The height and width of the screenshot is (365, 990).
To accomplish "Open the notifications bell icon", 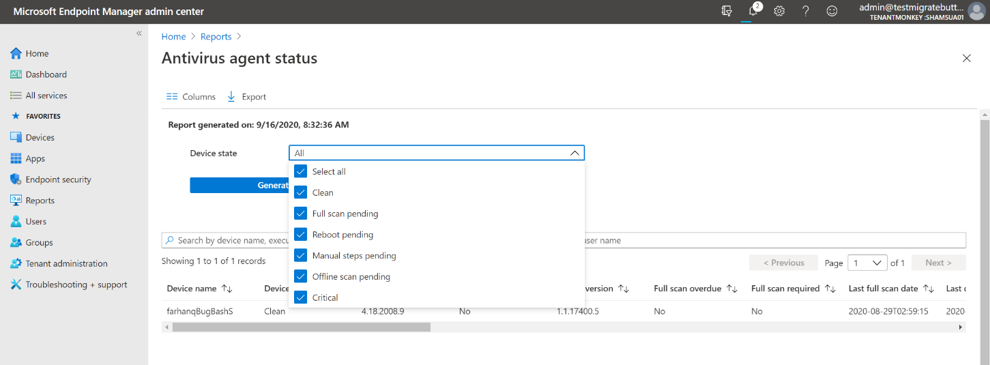I will [753, 11].
